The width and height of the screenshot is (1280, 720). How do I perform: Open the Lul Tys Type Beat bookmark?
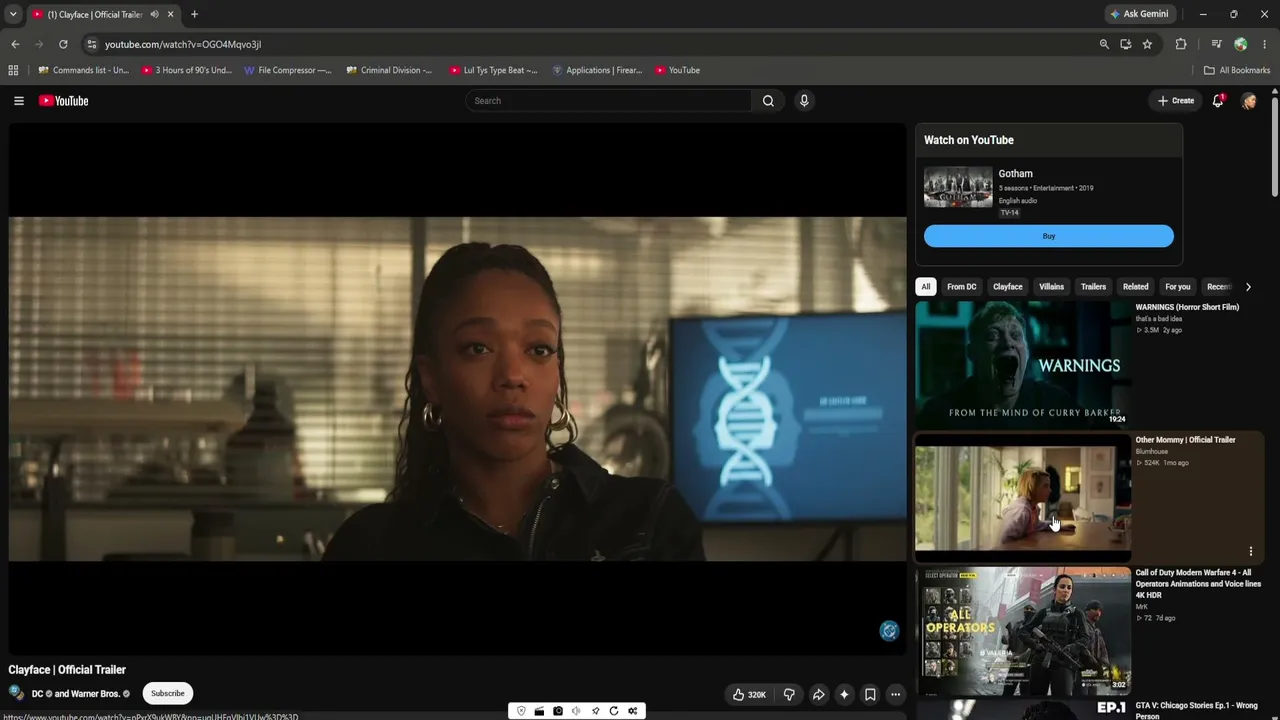click(494, 70)
